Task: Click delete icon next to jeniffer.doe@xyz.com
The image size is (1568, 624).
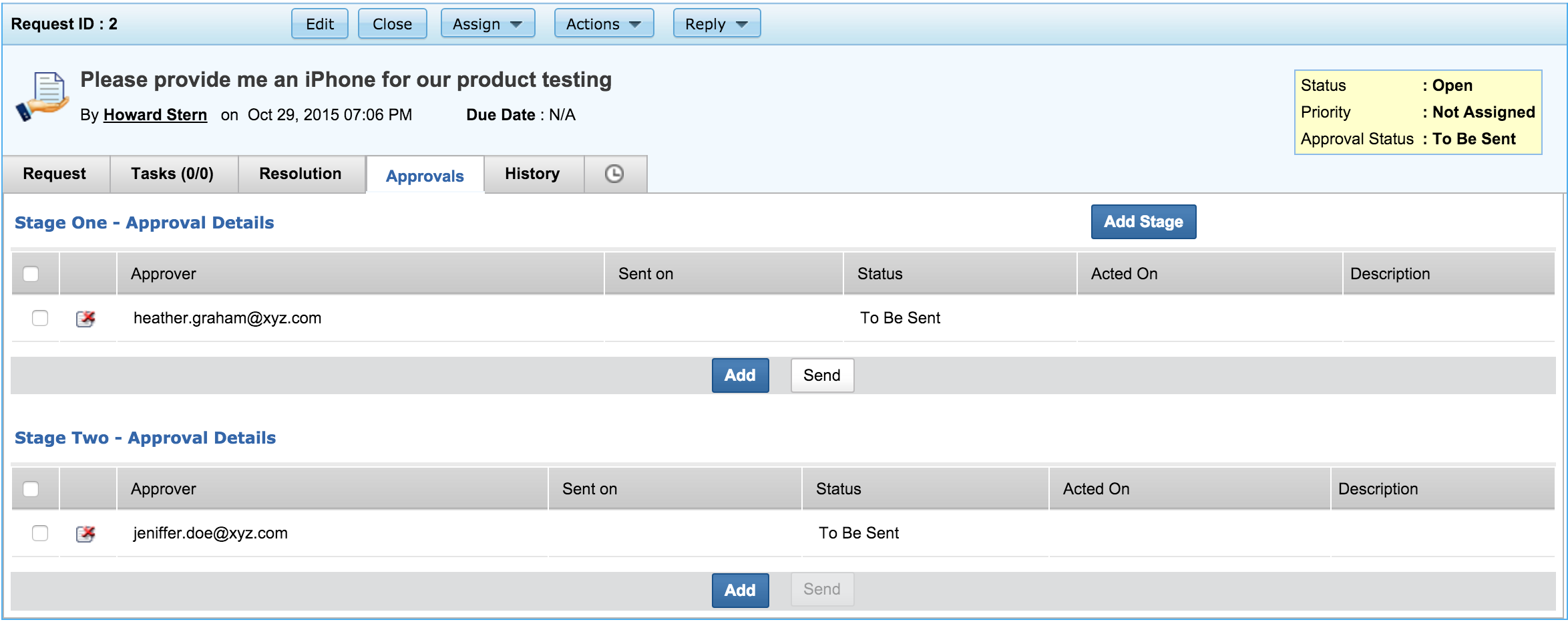Action: pyautogui.click(x=85, y=534)
